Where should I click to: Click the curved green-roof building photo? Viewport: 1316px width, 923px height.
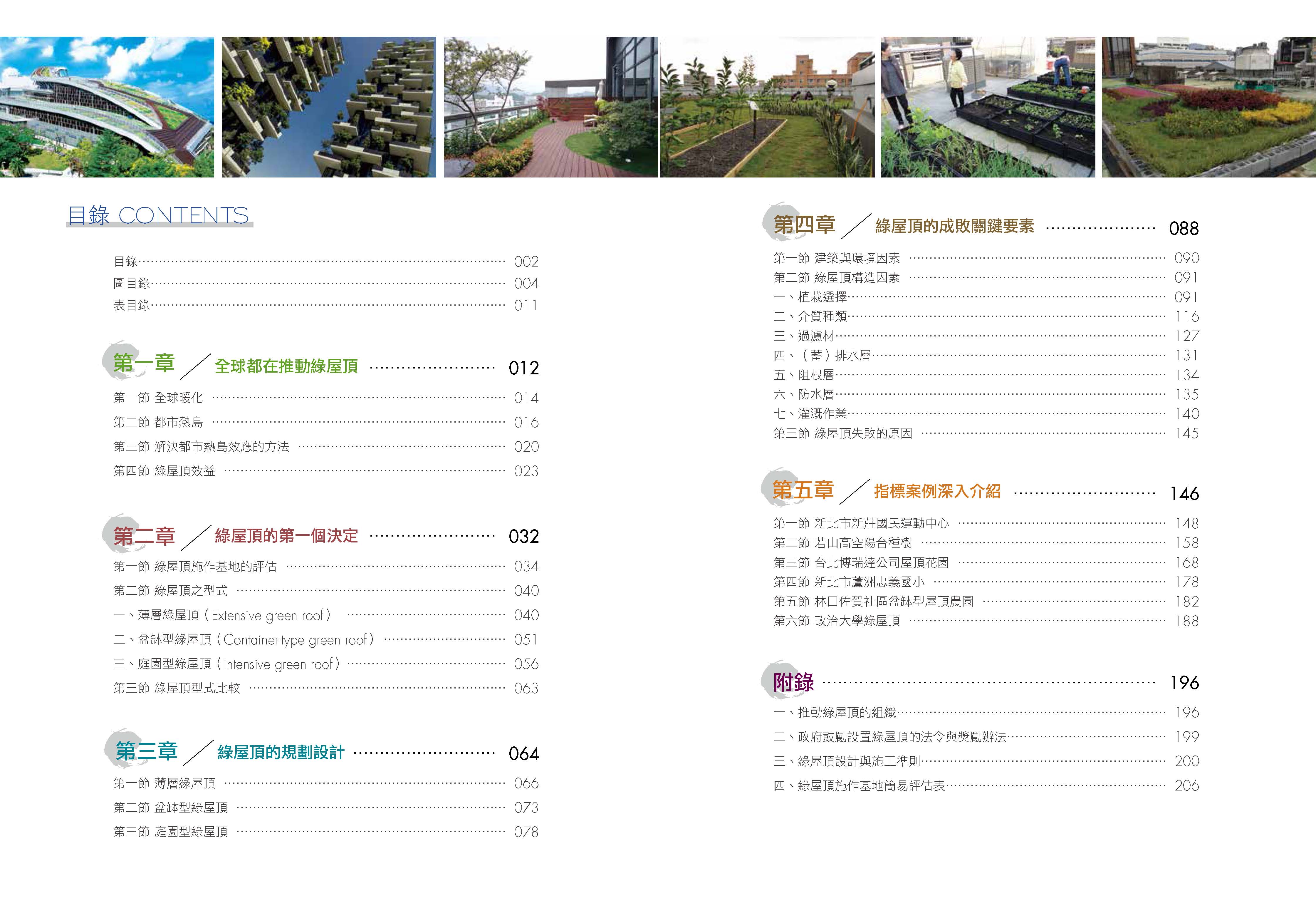[107, 107]
